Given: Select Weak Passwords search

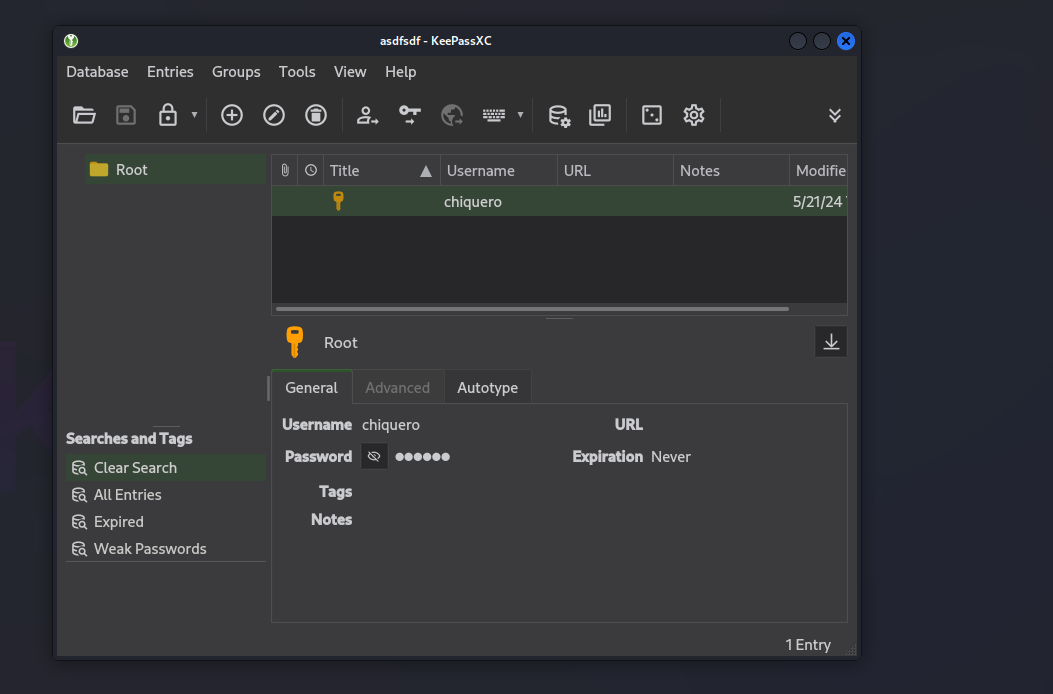Looking at the screenshot, I should [x=166, y=548].
